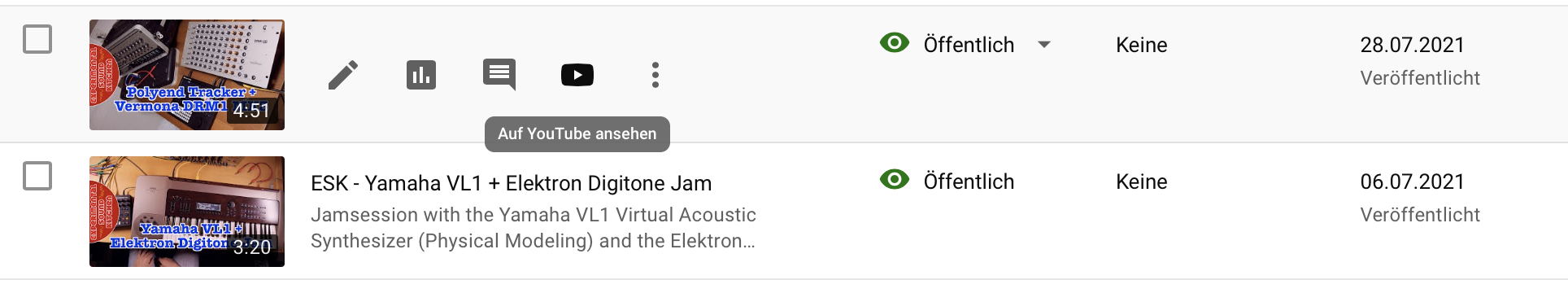
Task: Tick the checkbox for the Yamaha VL1 video
Action: (37, 176)
